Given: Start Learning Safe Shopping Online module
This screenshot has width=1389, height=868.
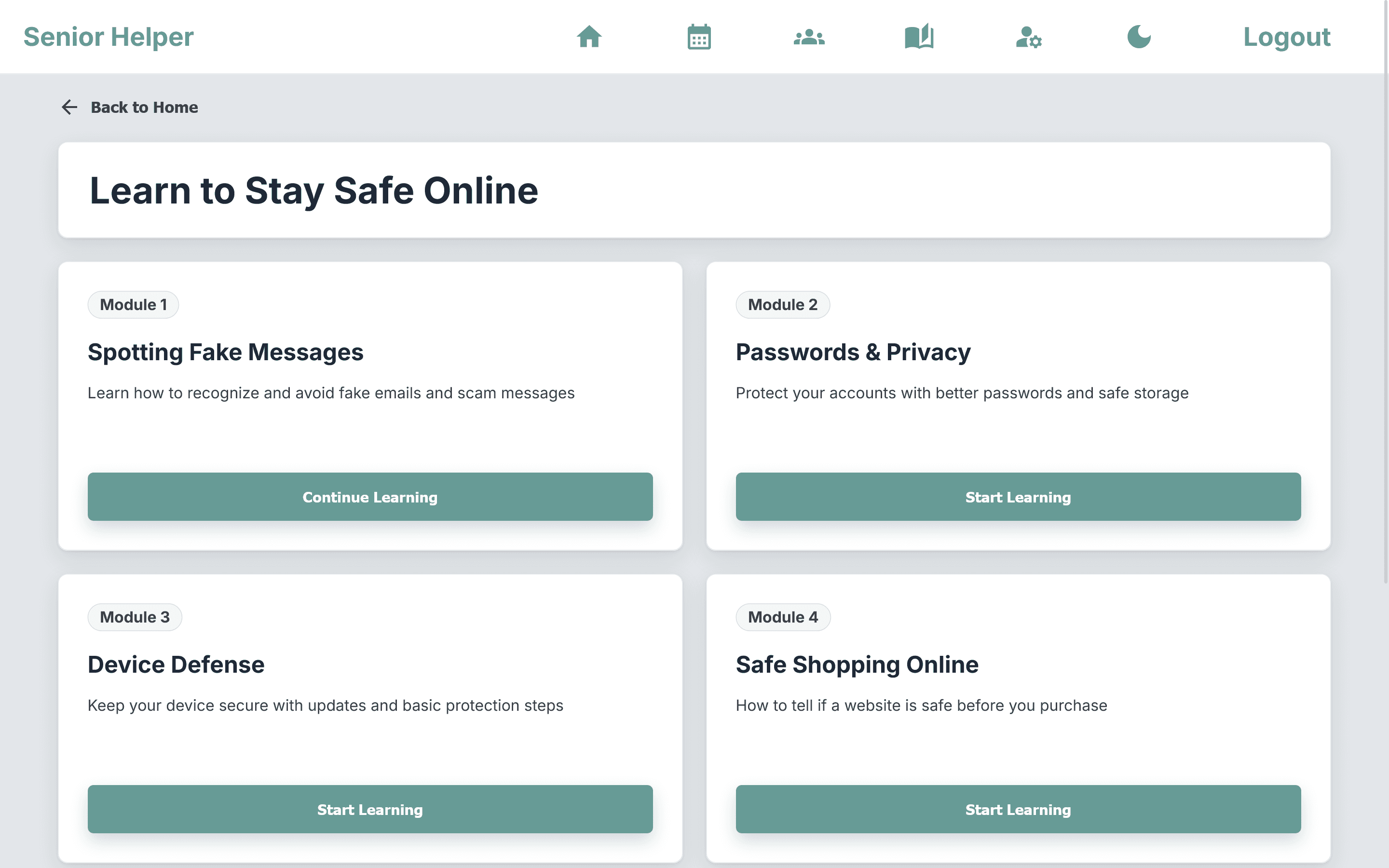Looking at the screenshot, I should pos(1018,809).
